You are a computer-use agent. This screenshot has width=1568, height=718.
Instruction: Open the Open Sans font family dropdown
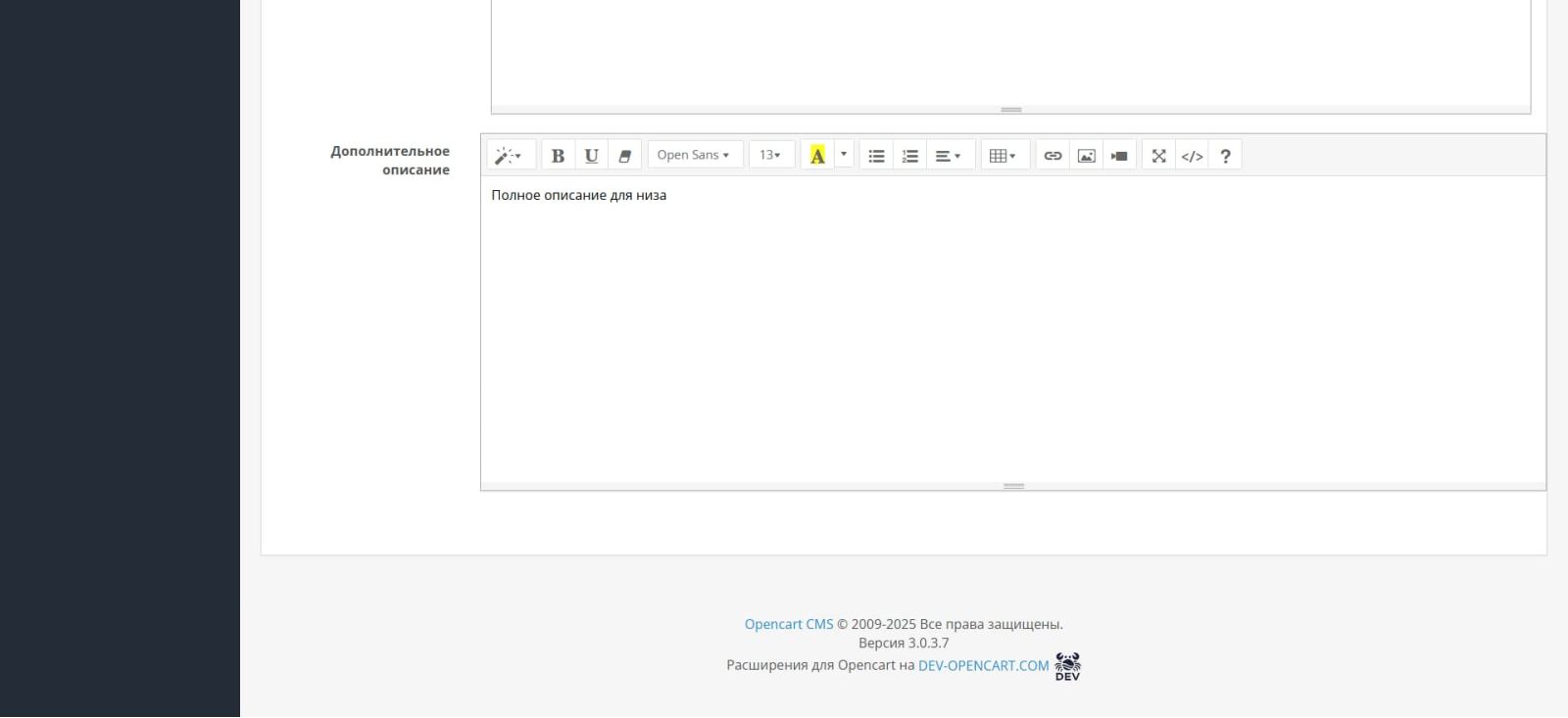click(x=695, y=156)
